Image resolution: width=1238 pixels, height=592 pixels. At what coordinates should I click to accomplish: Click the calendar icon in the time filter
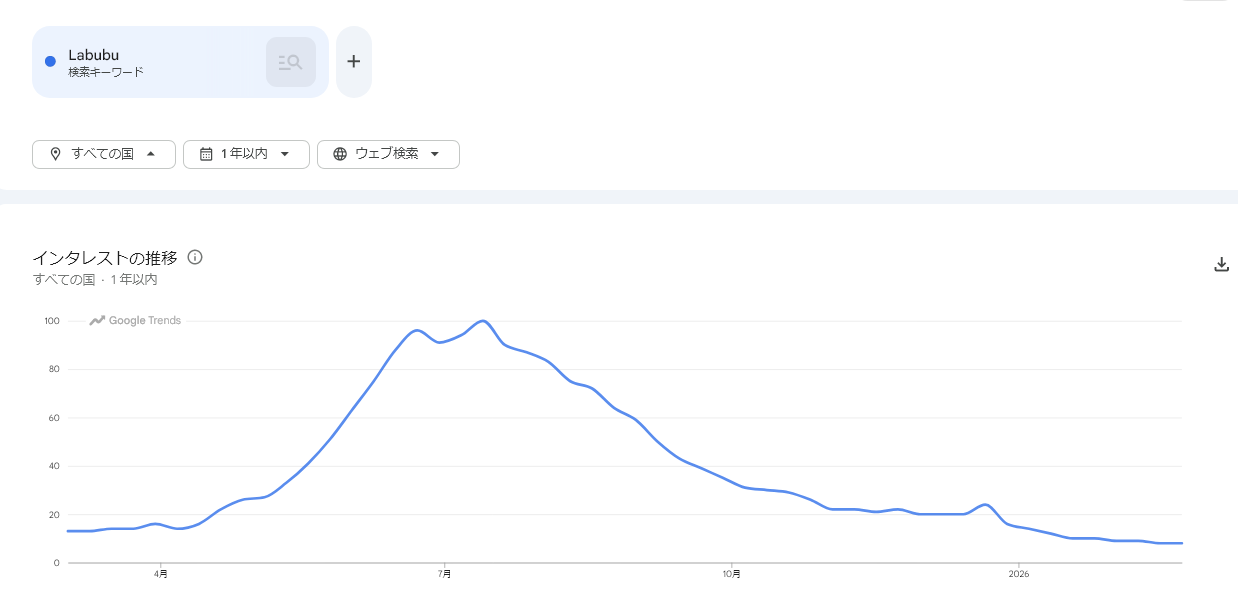206,154
